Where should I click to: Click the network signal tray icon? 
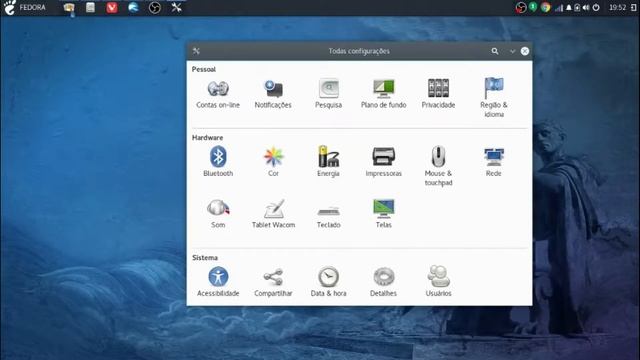[559, 7]
